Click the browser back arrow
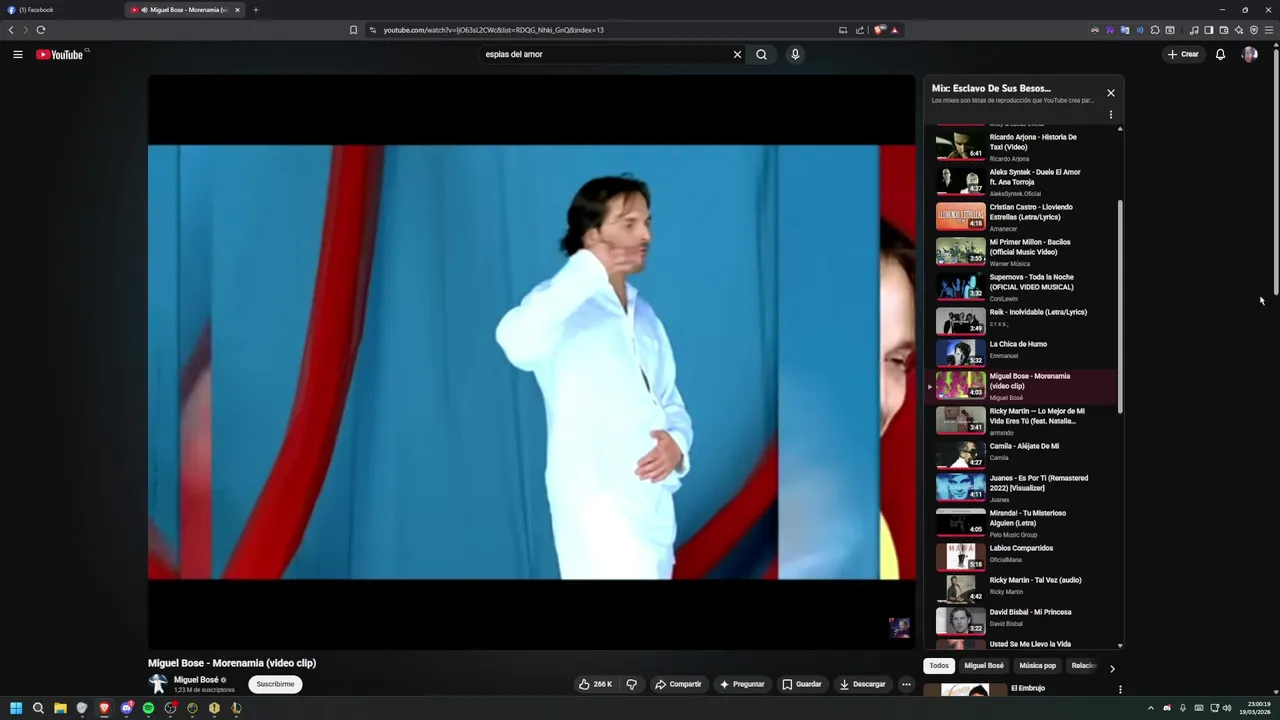Image resolution: width=1280 pixels, height=720 pixels. click(x=11, y=30)
